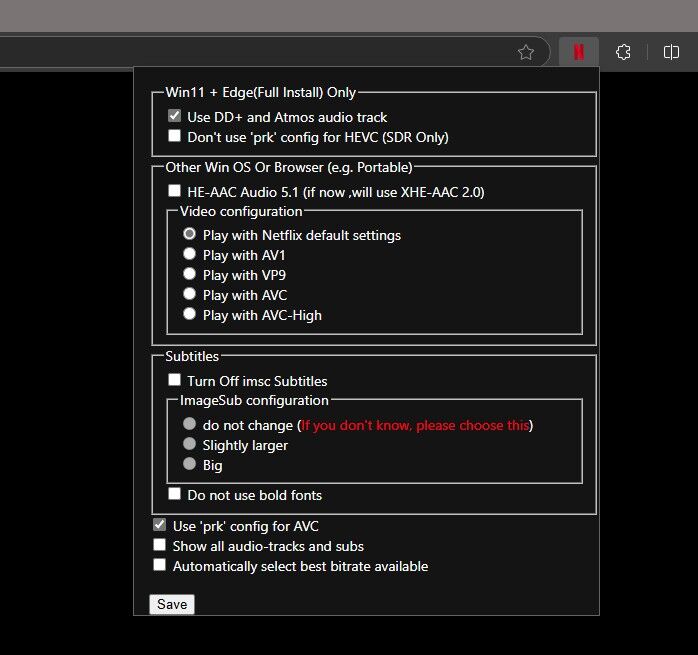The width and height of the screenshot is (698, 655).
Task: Select Play with Netflix default settings
Action: pyautogui.click(x=190, y=234)
